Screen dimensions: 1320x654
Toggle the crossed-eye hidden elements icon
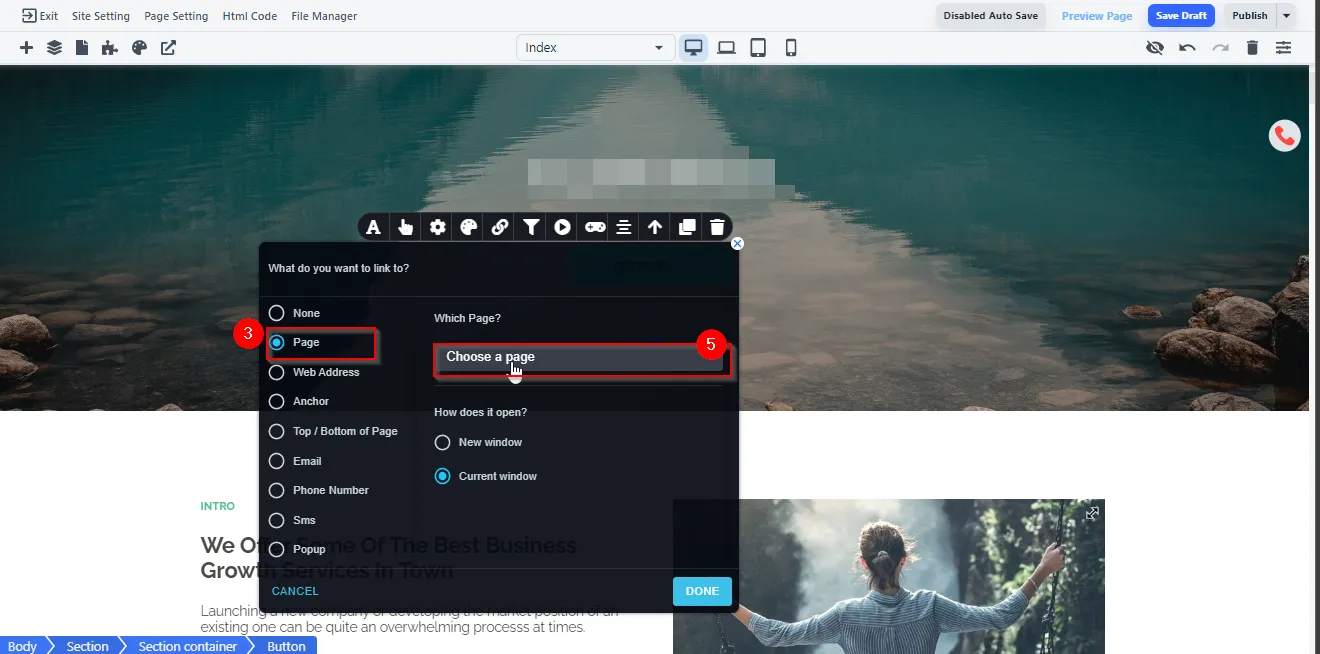[x=1155, y=47]
